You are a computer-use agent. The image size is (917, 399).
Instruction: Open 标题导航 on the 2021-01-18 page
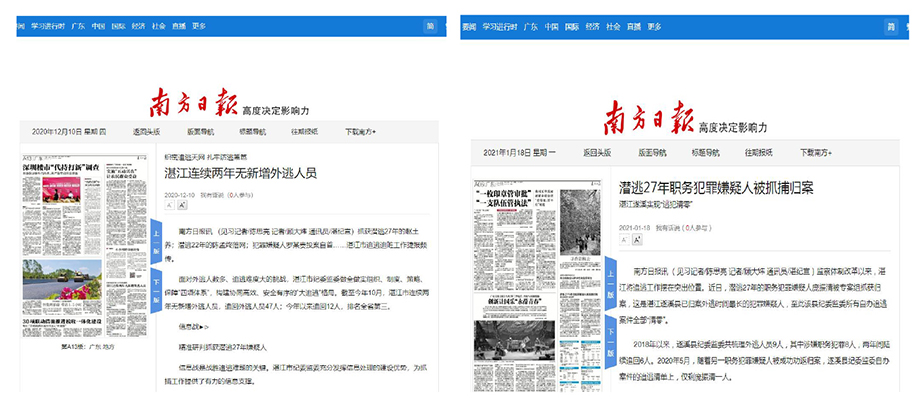click(x=706, y=153)
